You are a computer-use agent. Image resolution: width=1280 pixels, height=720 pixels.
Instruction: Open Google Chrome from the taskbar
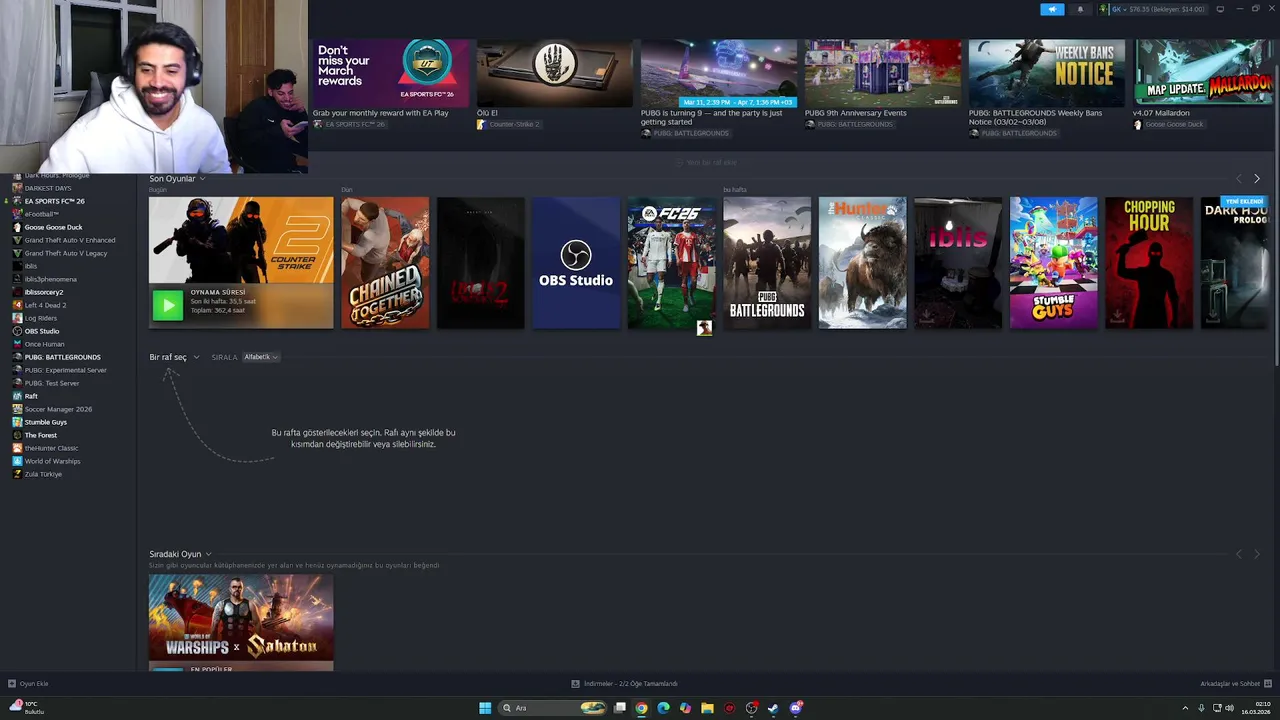click(x=641, y=708)
